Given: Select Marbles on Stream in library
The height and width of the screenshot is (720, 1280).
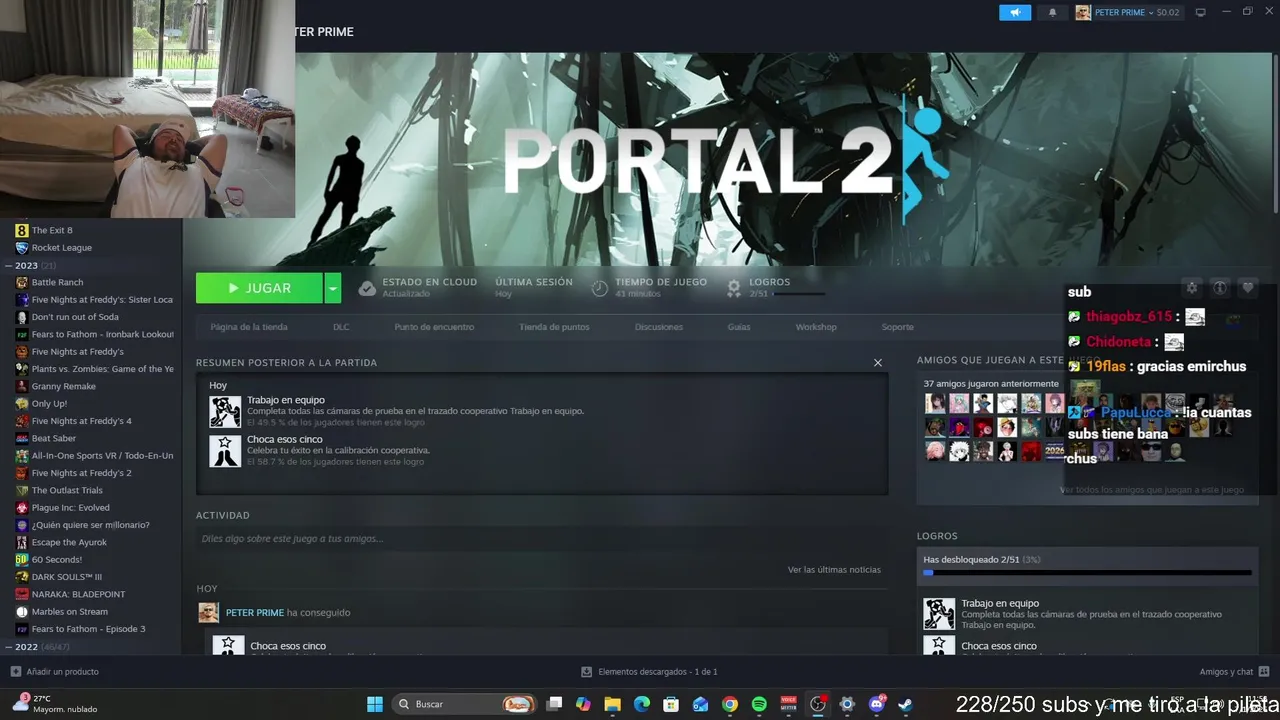Looking at the screenshot, I should coord(70,612).
